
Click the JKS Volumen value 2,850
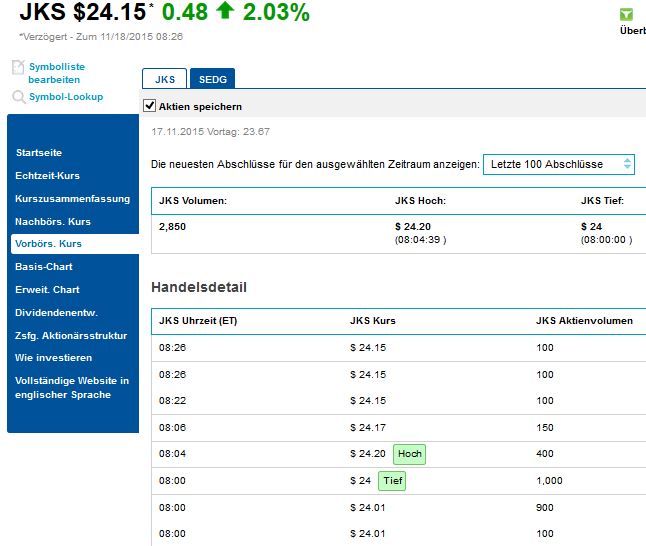coord(172,227)
